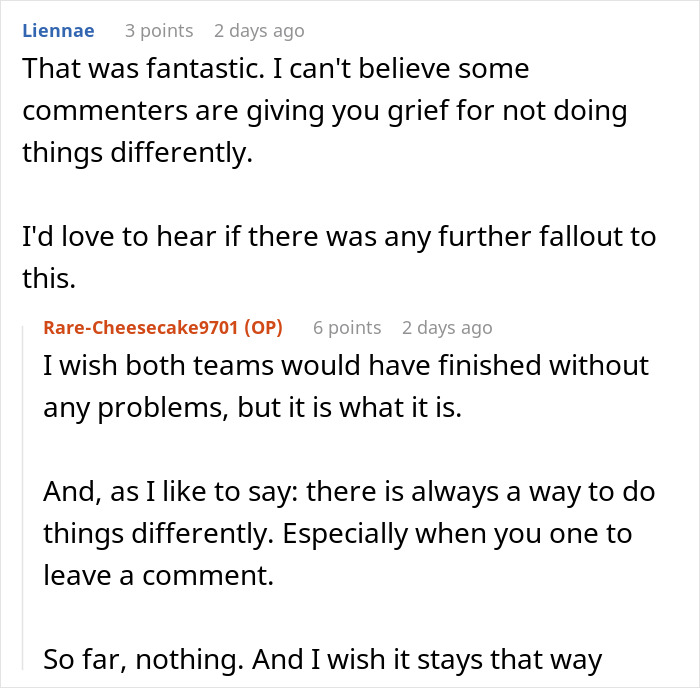
Task: Click the 3 points score on Liennae's comment
Action: [159, 31]
